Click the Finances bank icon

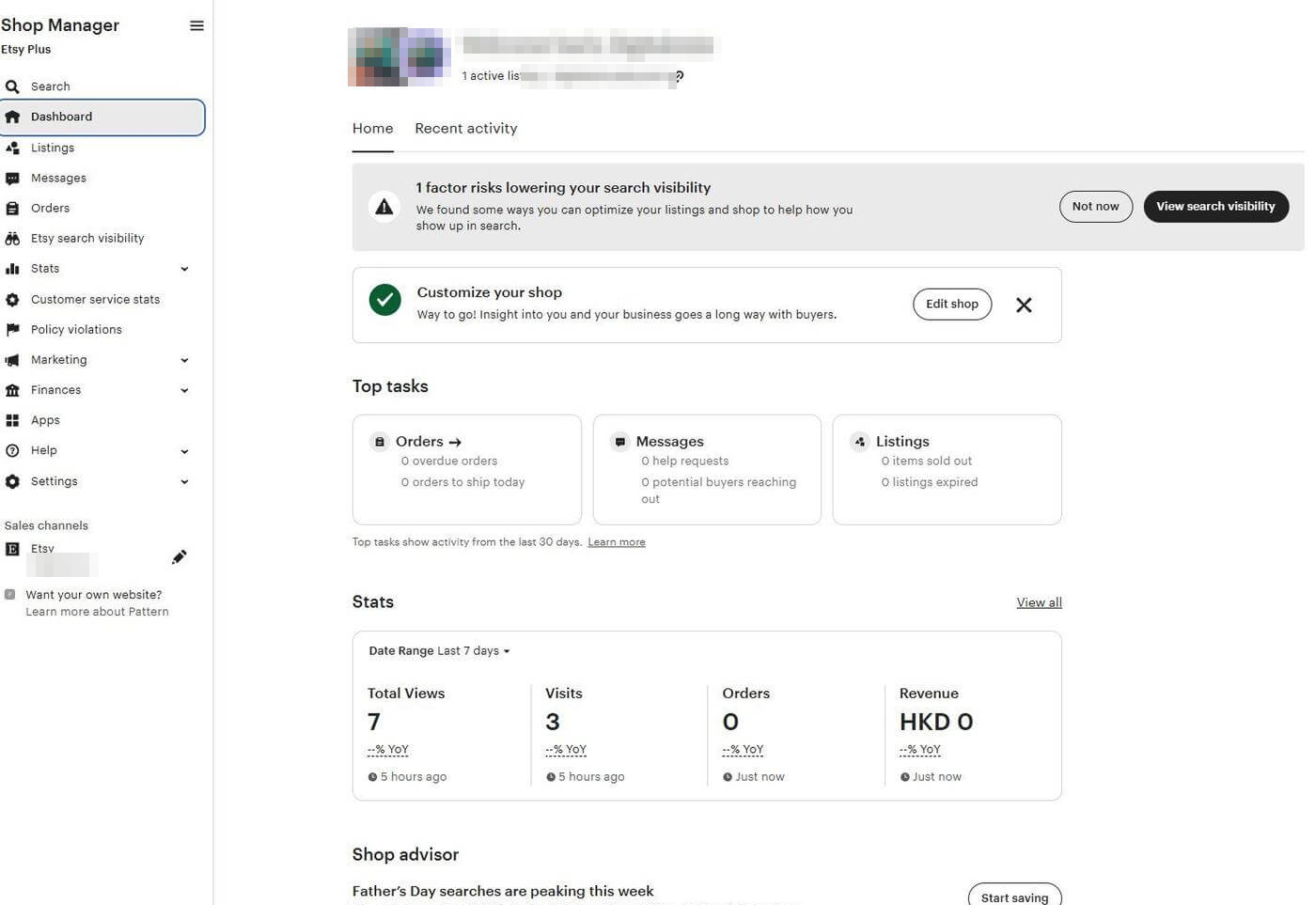click(x=12, y=390)
